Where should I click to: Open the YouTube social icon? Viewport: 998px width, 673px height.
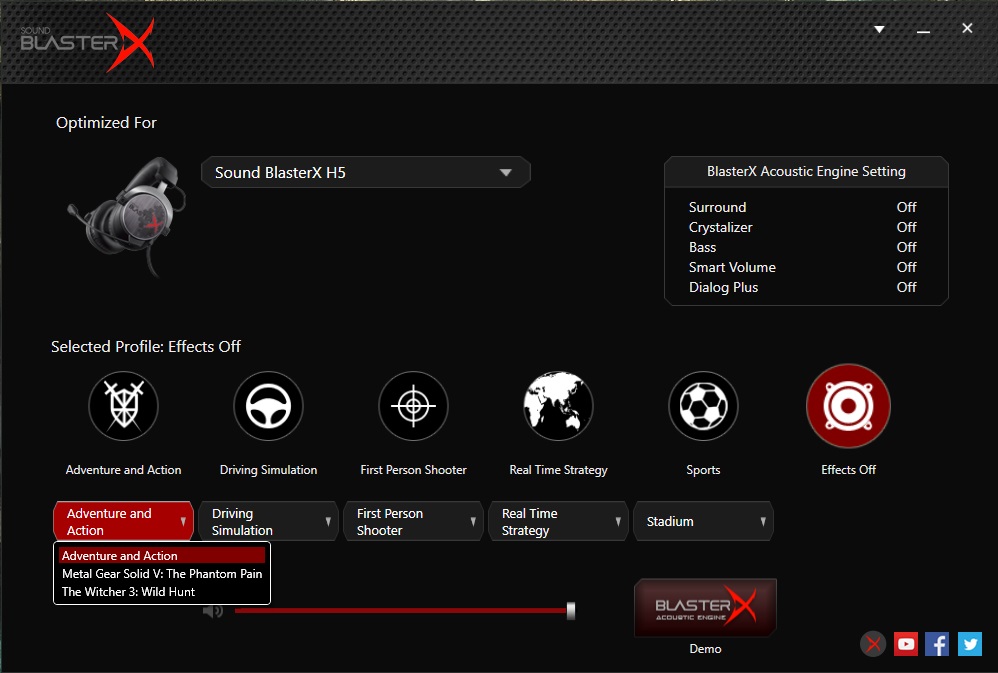(x=905, y=644)
